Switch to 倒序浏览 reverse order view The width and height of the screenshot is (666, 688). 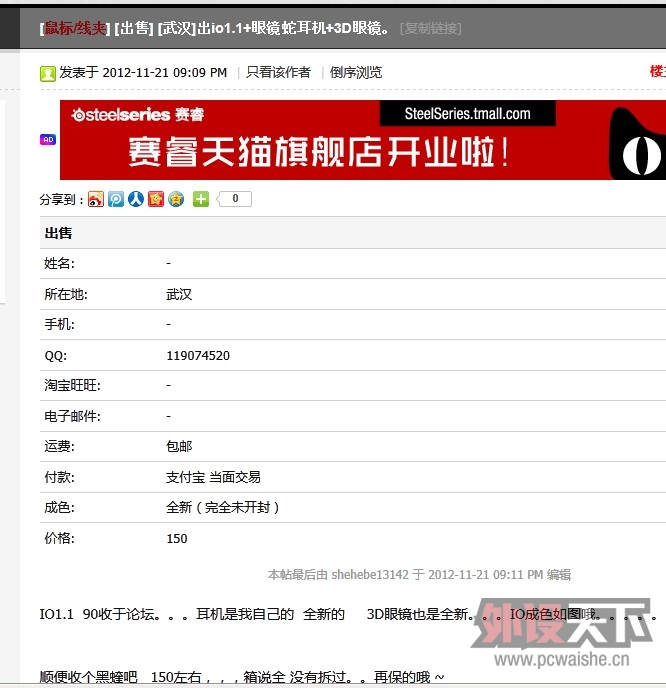(x=356, y=72)
